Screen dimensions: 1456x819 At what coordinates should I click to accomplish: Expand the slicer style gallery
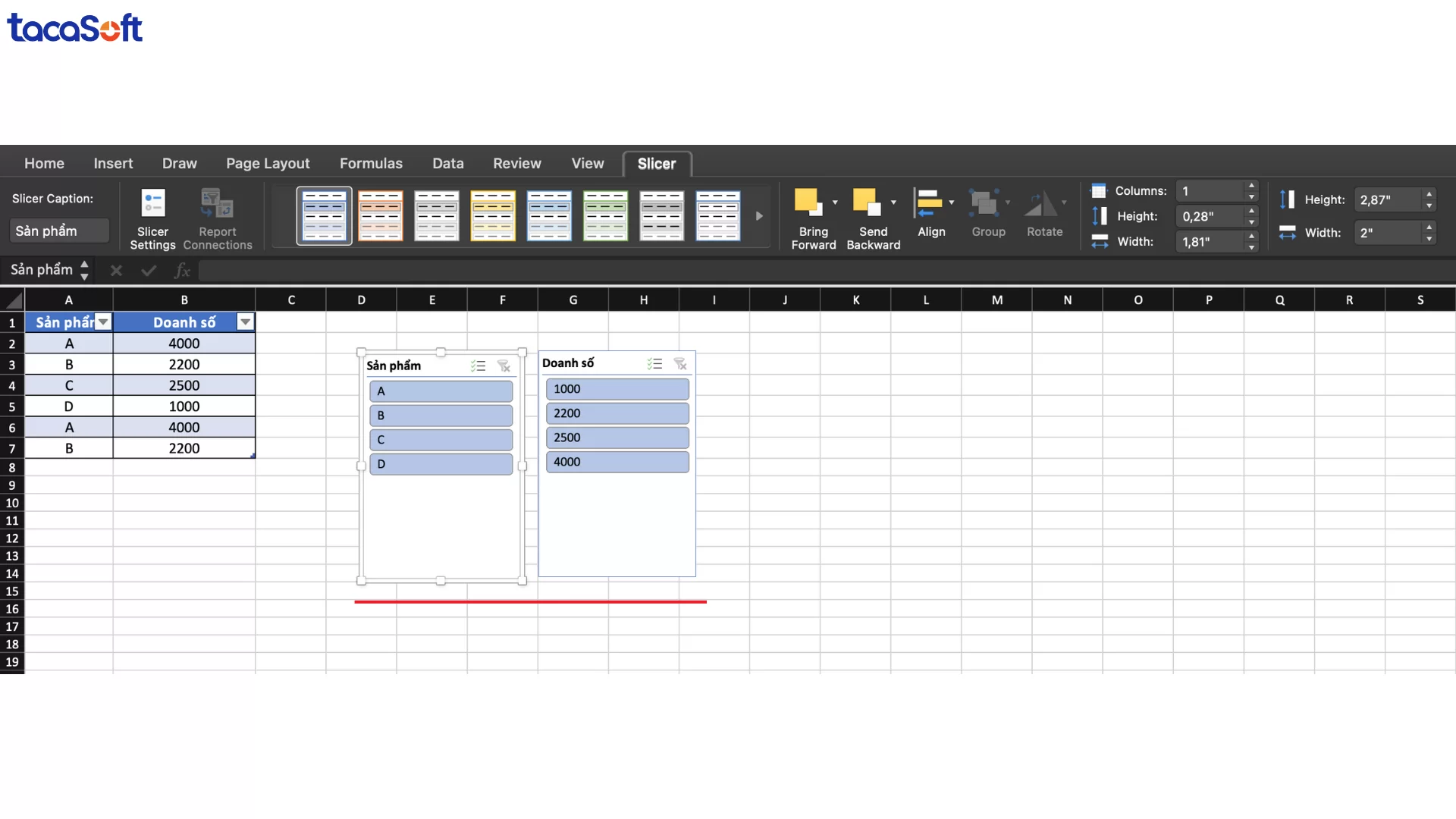click(759, 216)
